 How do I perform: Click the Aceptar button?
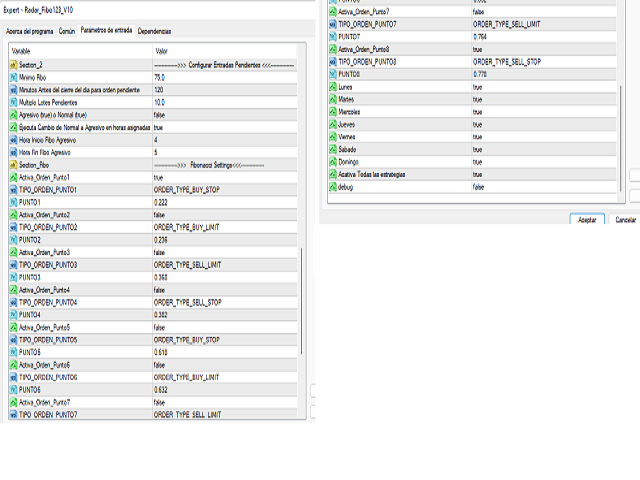[x=587, y=220]
